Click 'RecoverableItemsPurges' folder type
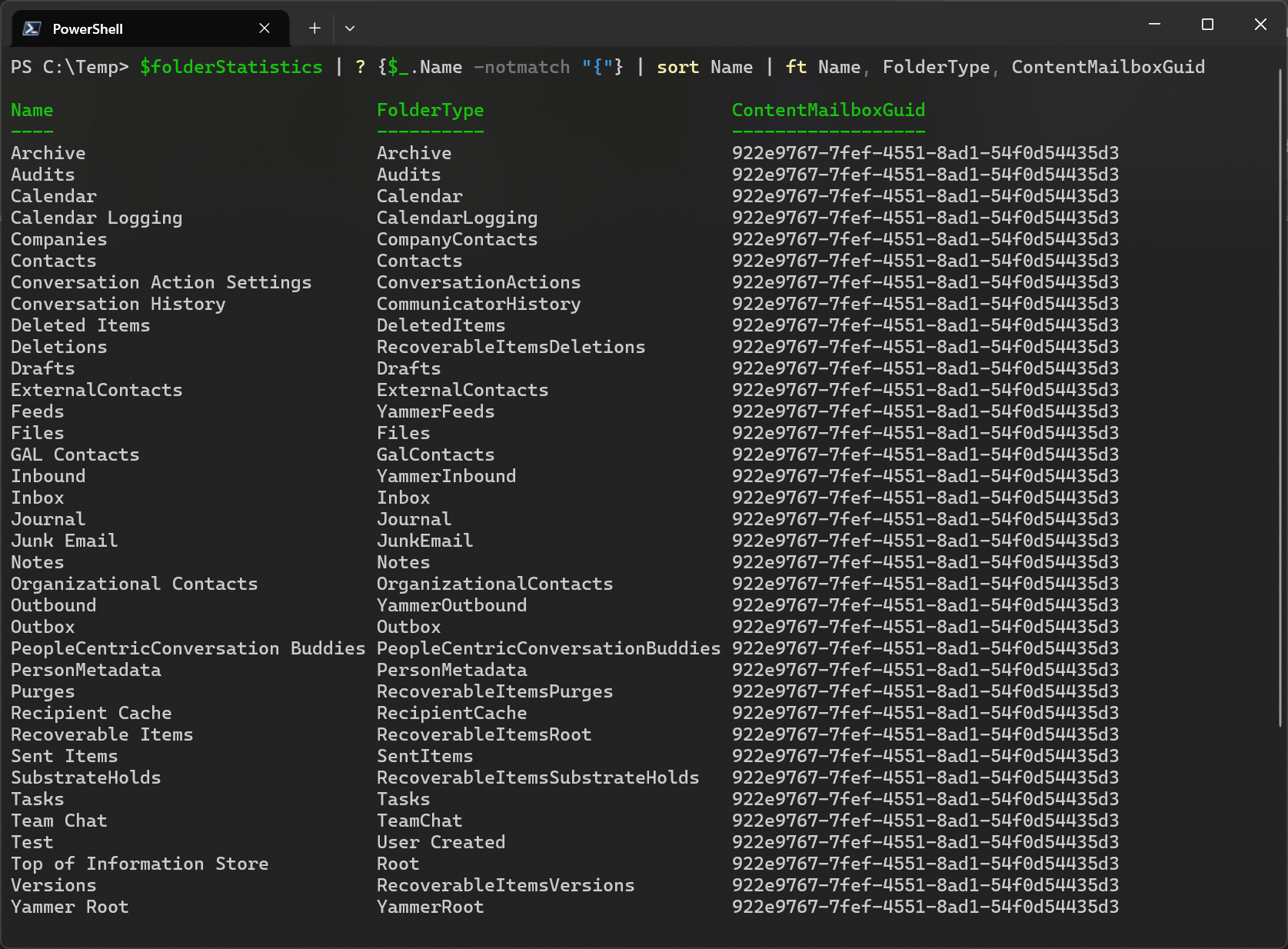 [495, 691]
